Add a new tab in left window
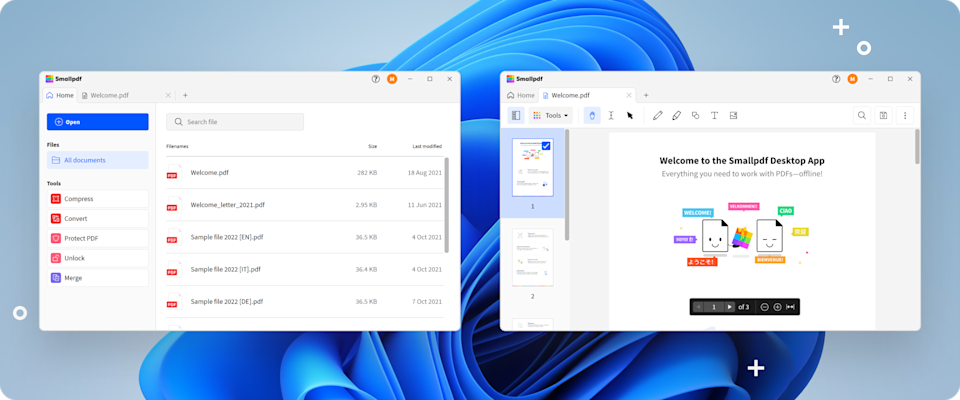 pyautogui.click(x=185, y=96)
